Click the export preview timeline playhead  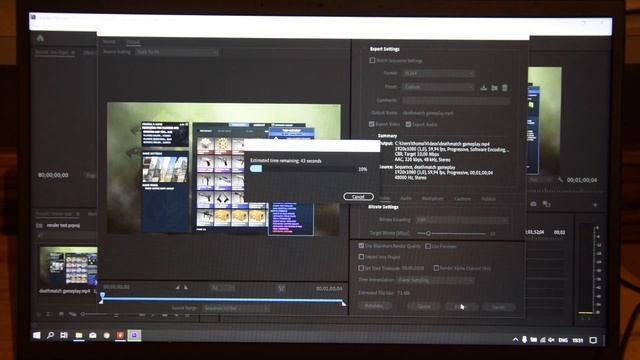point(102,296)
